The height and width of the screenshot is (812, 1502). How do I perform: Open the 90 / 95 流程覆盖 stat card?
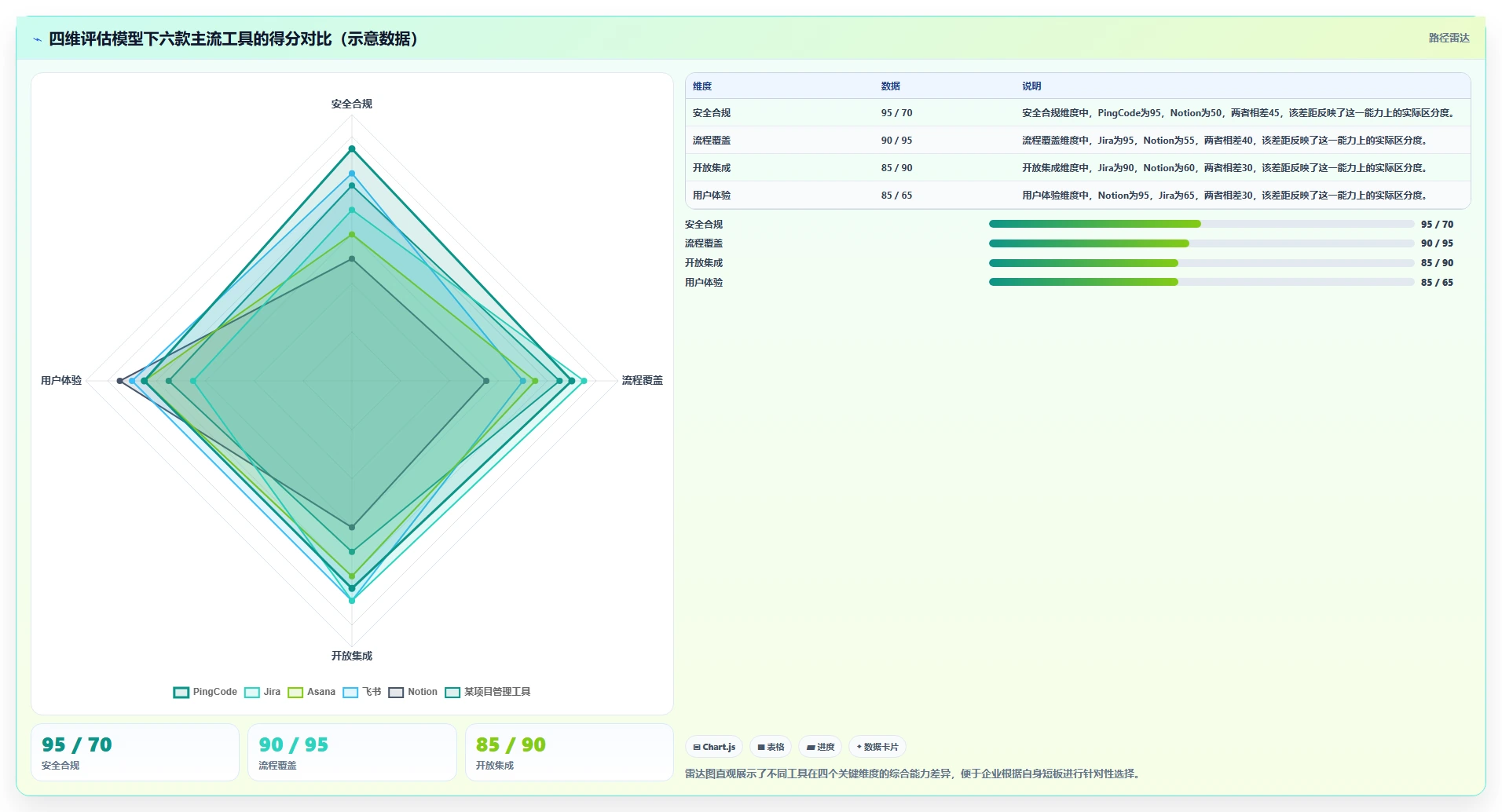[352, 752]
